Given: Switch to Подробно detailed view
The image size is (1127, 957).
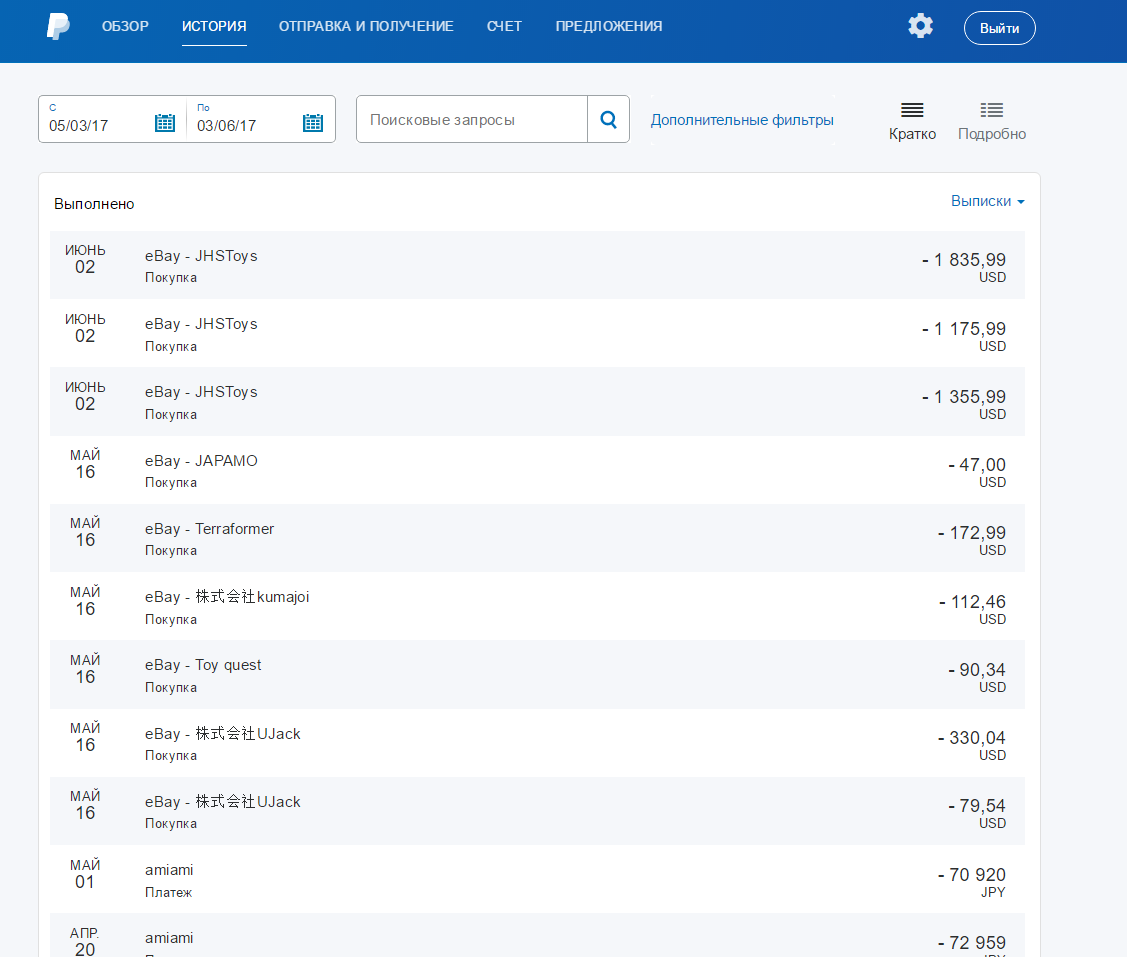Looking at the screenshot, I should pos(991,121).
